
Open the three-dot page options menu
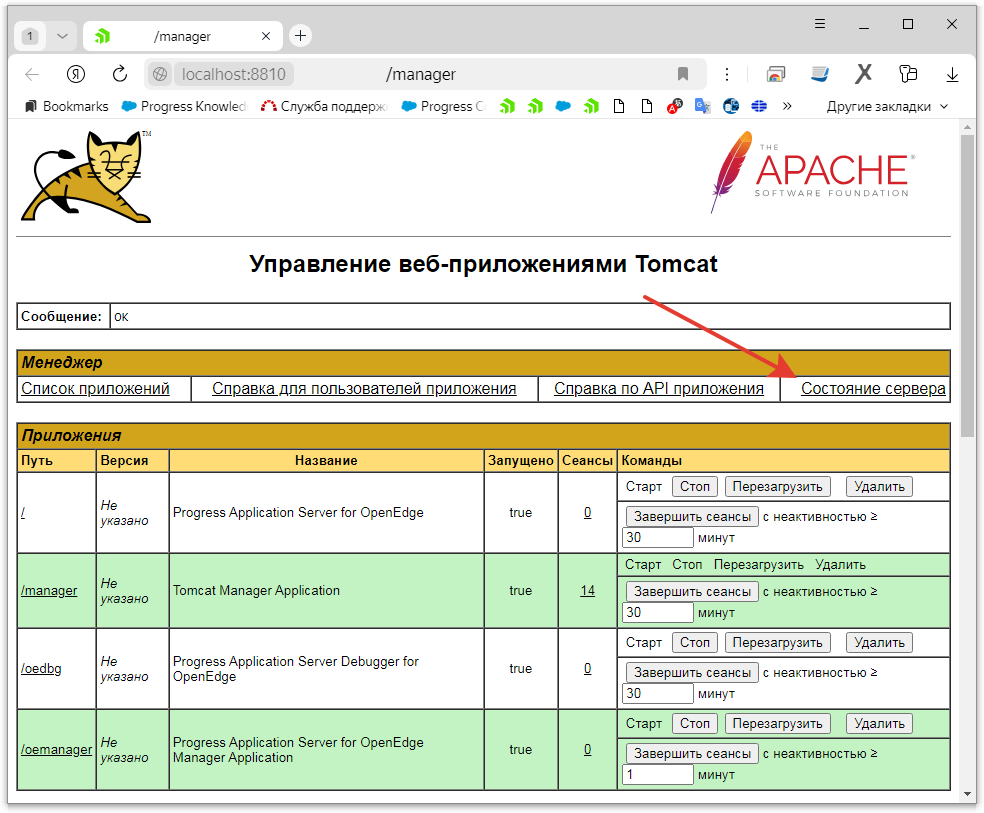727,75
